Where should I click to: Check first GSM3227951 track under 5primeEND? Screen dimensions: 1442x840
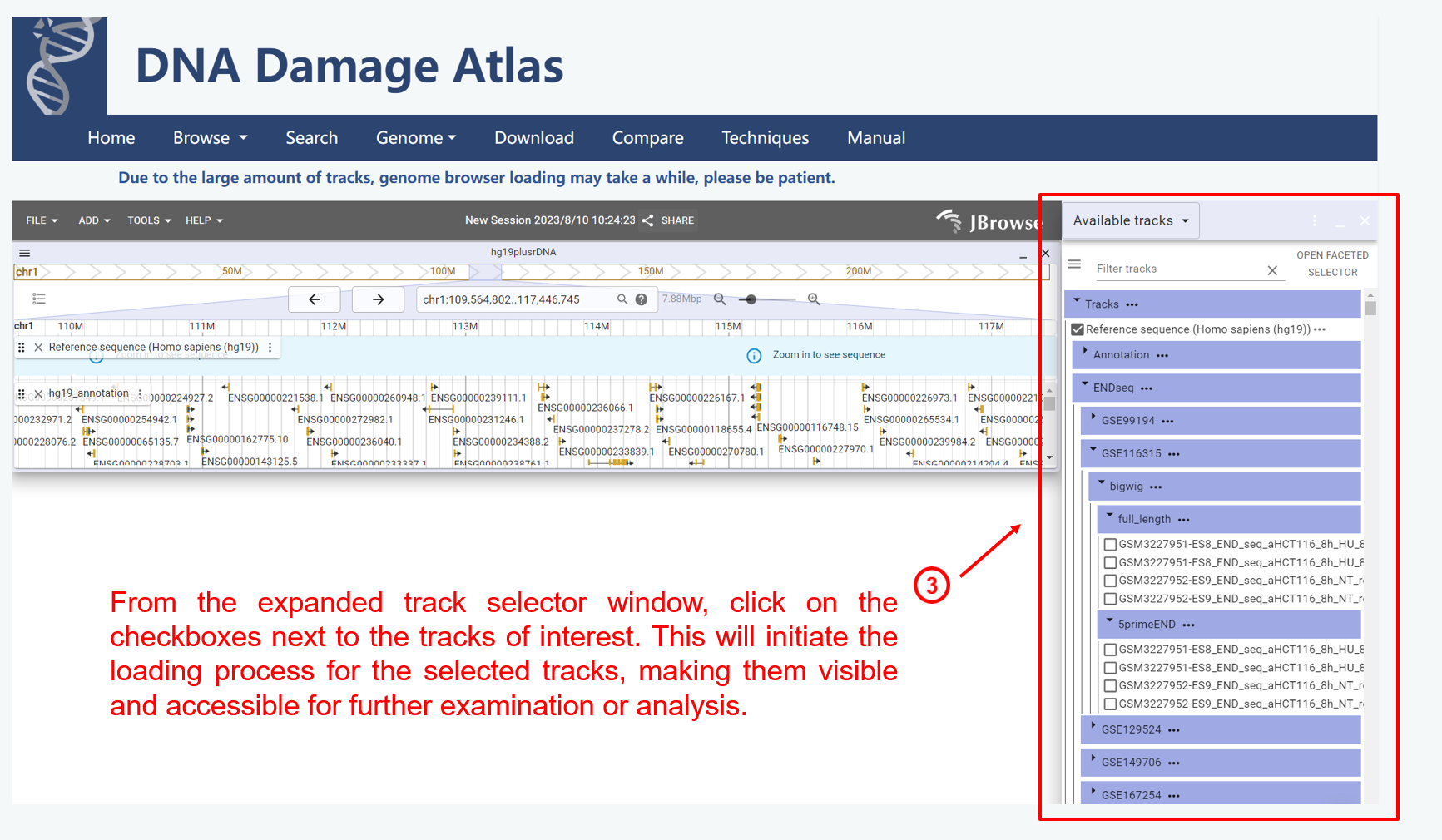[x=1110, y=650]
